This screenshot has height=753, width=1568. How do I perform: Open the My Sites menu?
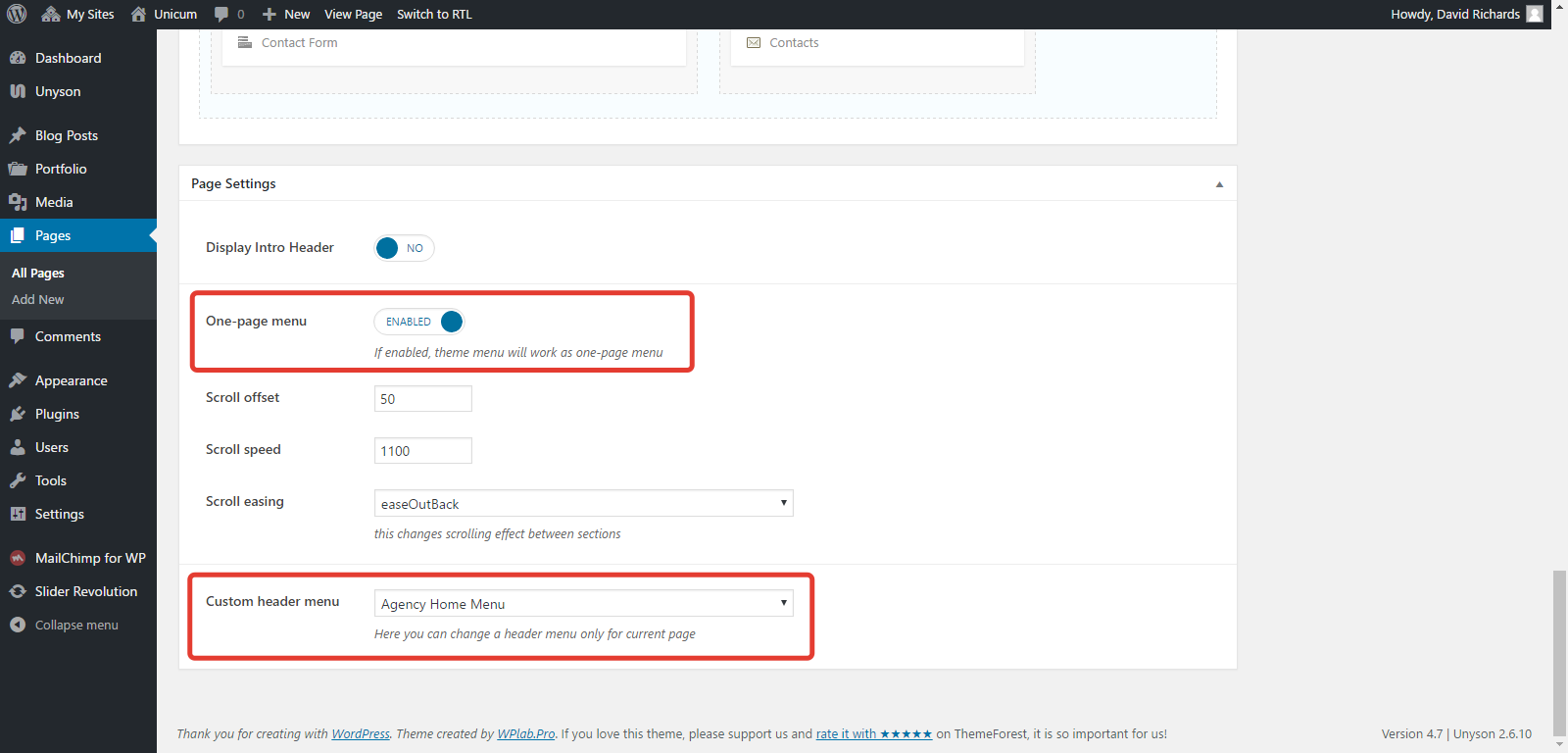tap(78, 14)
